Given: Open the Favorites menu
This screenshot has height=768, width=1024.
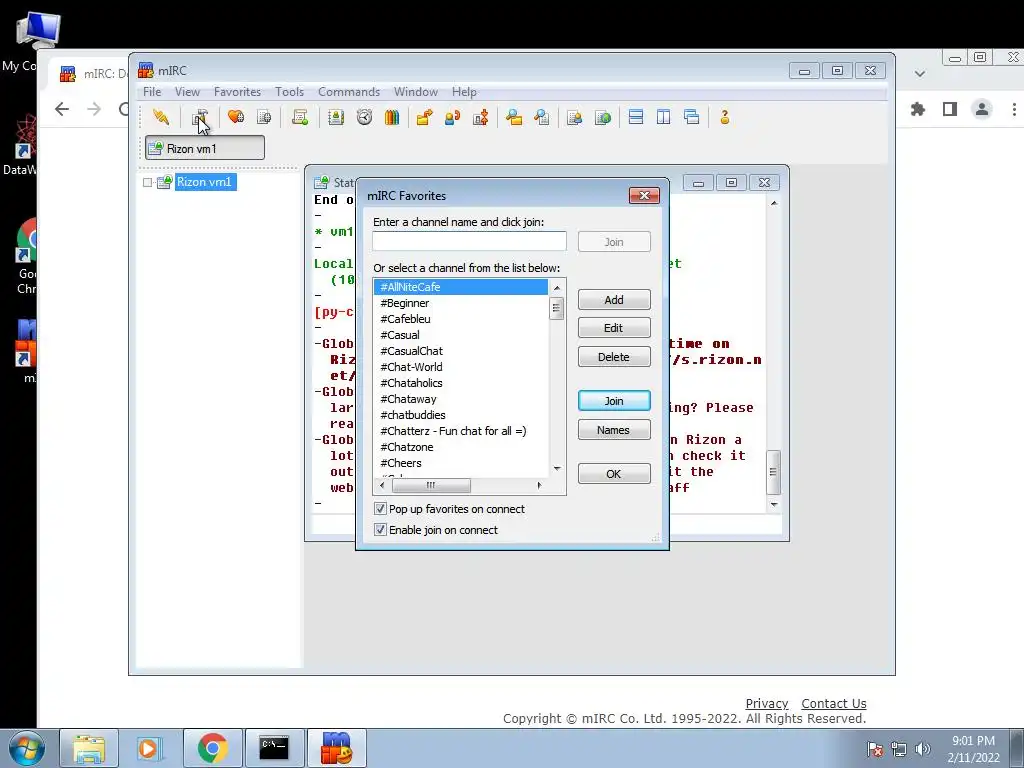Looking at the screenshot, I should (x=237, y=92).
